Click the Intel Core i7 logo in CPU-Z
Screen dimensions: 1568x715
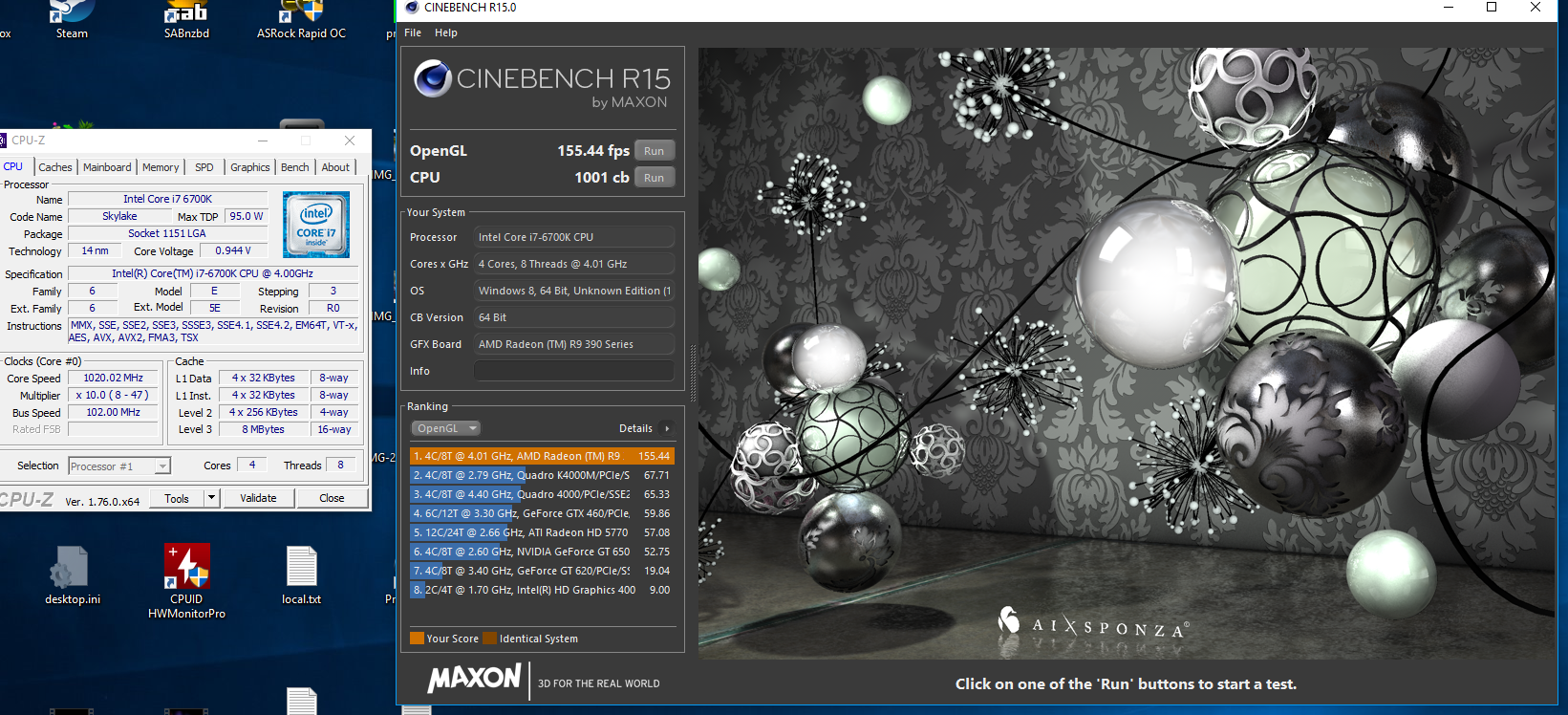(316, 224)
